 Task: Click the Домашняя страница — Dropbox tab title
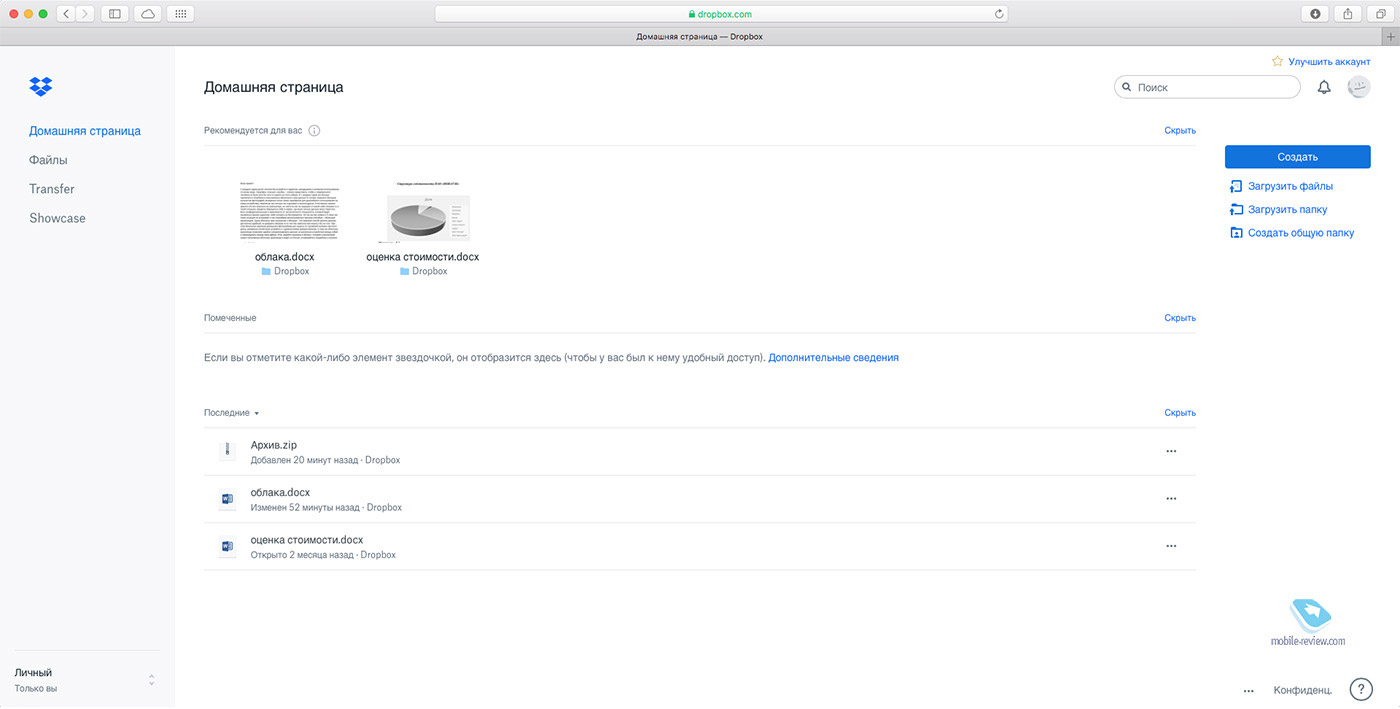coord(700,37)
